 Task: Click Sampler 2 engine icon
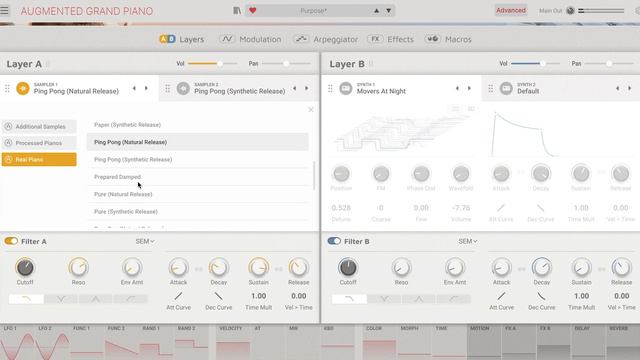(183, 88)
